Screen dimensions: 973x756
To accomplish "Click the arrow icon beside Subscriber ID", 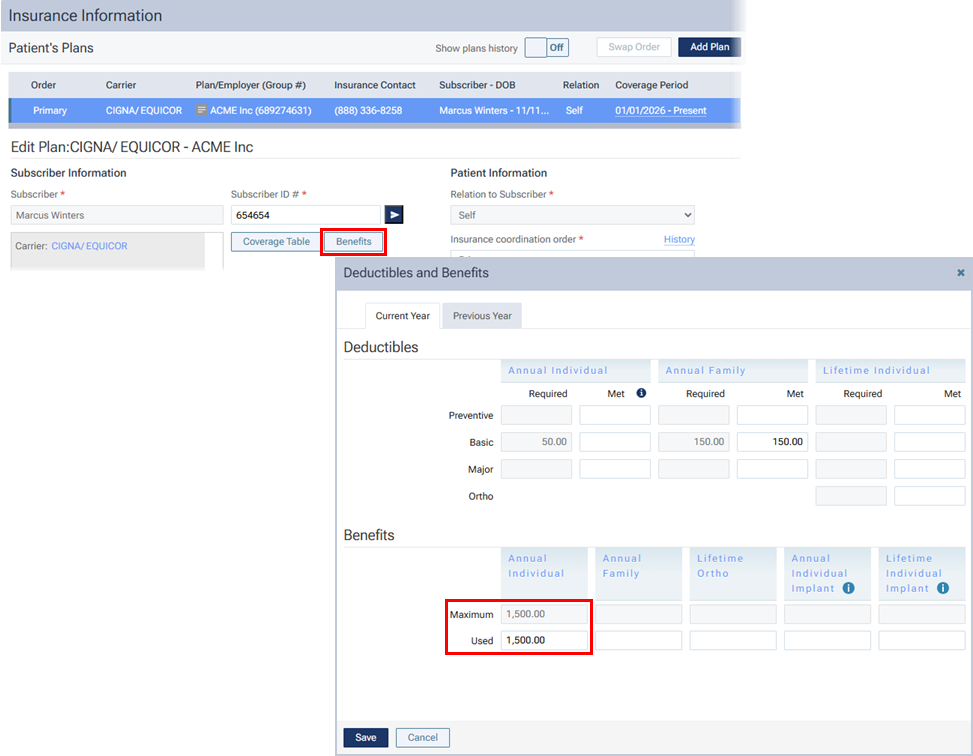I will (x=394, y=214).
